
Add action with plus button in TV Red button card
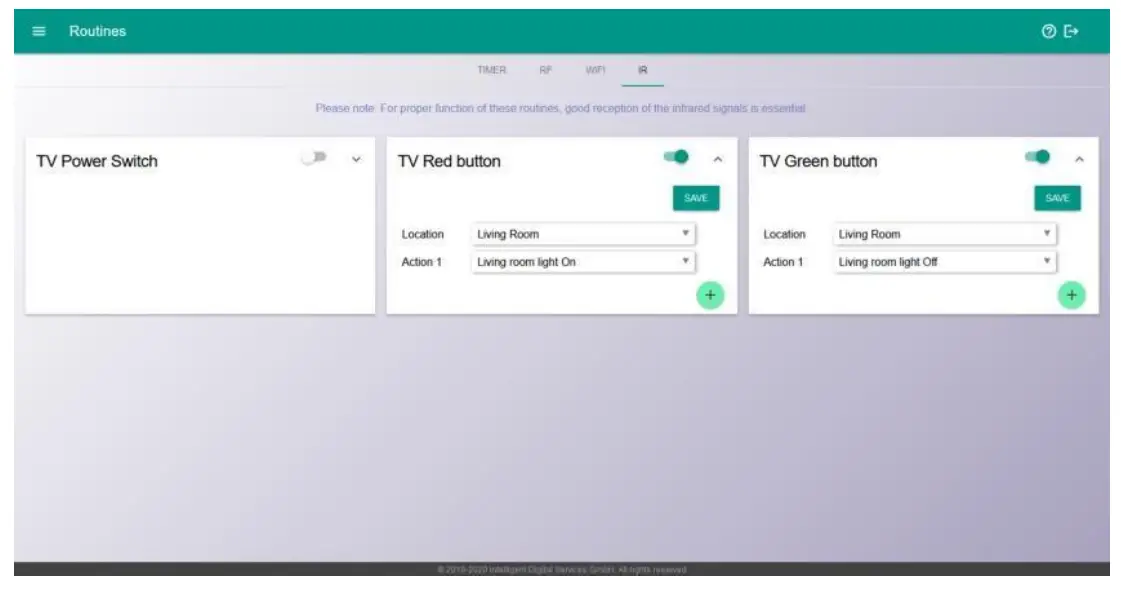click(x=710, y=295)
